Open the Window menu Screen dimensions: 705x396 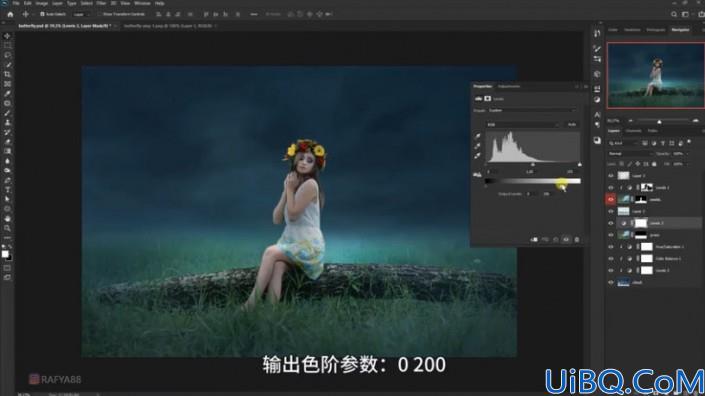click(143, 3)
